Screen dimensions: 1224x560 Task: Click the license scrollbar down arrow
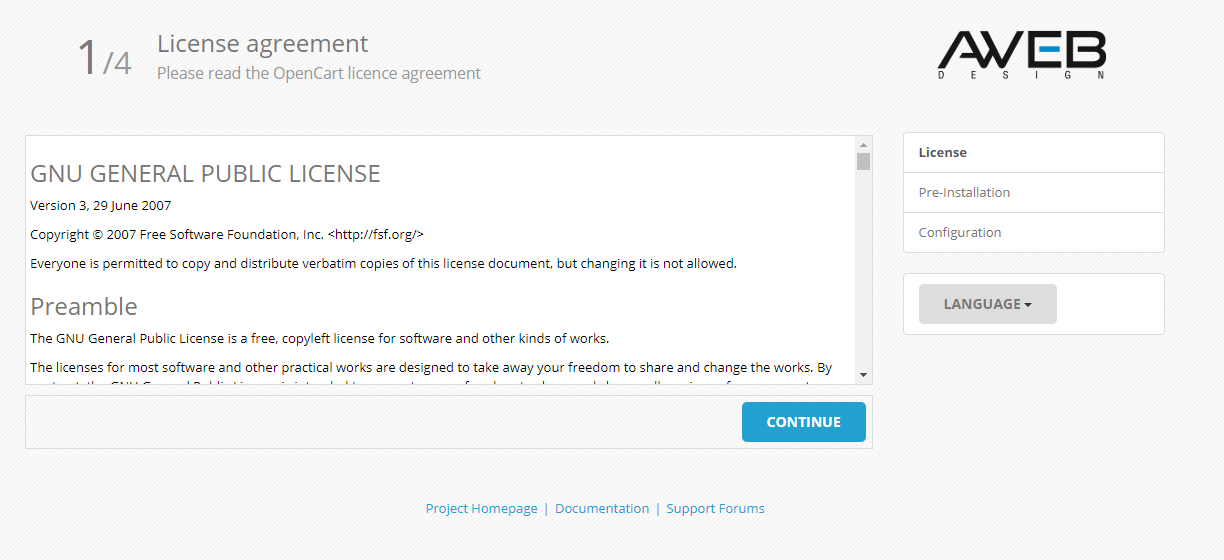click(x=863, y=375)
